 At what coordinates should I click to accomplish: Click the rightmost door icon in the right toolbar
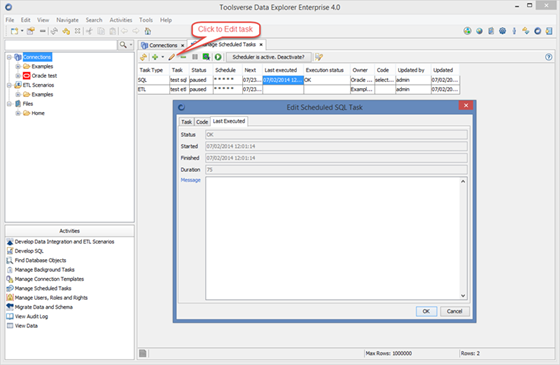(549, 31)
